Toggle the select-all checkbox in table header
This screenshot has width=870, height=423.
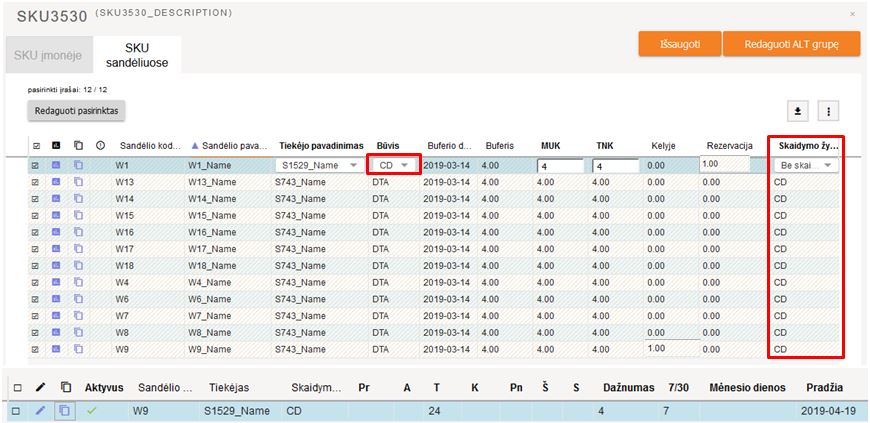(x=36, y=146)
